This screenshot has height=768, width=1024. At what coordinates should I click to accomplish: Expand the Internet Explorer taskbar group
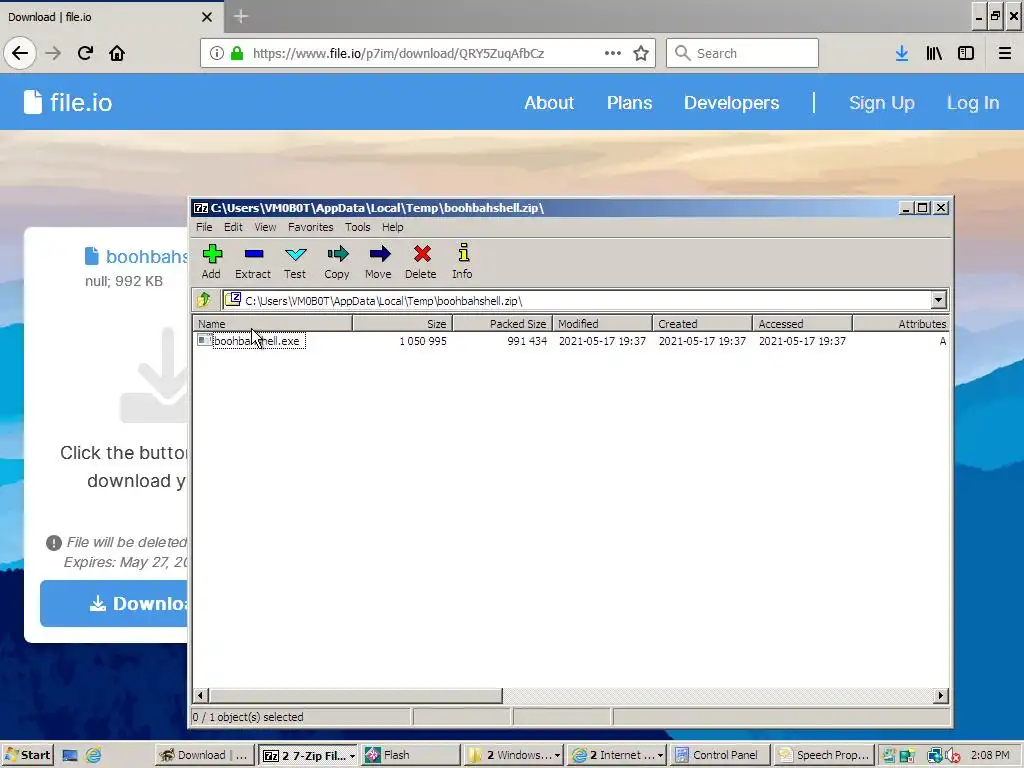click(660, 756)
